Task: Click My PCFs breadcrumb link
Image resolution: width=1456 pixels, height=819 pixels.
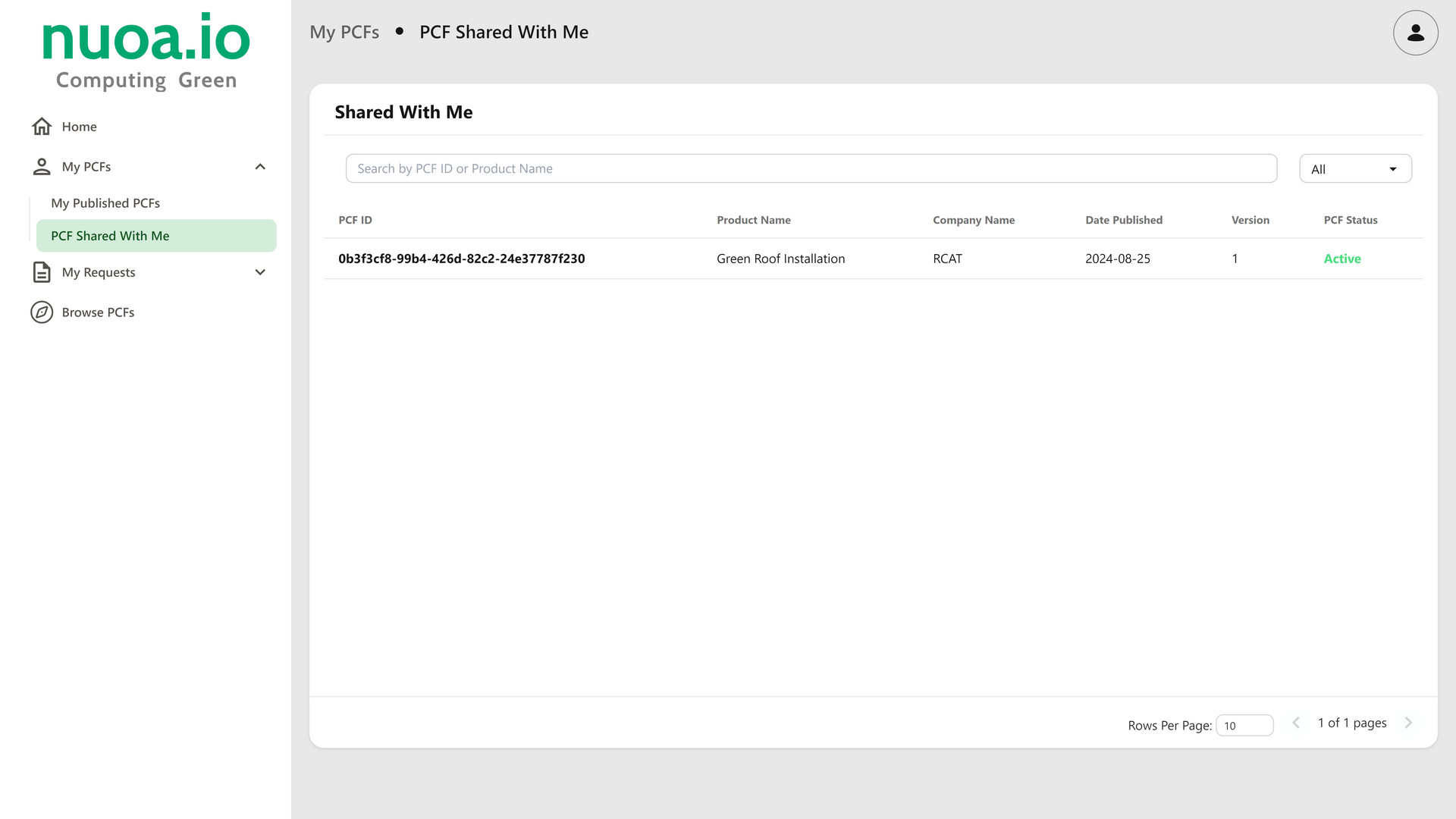Action: 344,33
